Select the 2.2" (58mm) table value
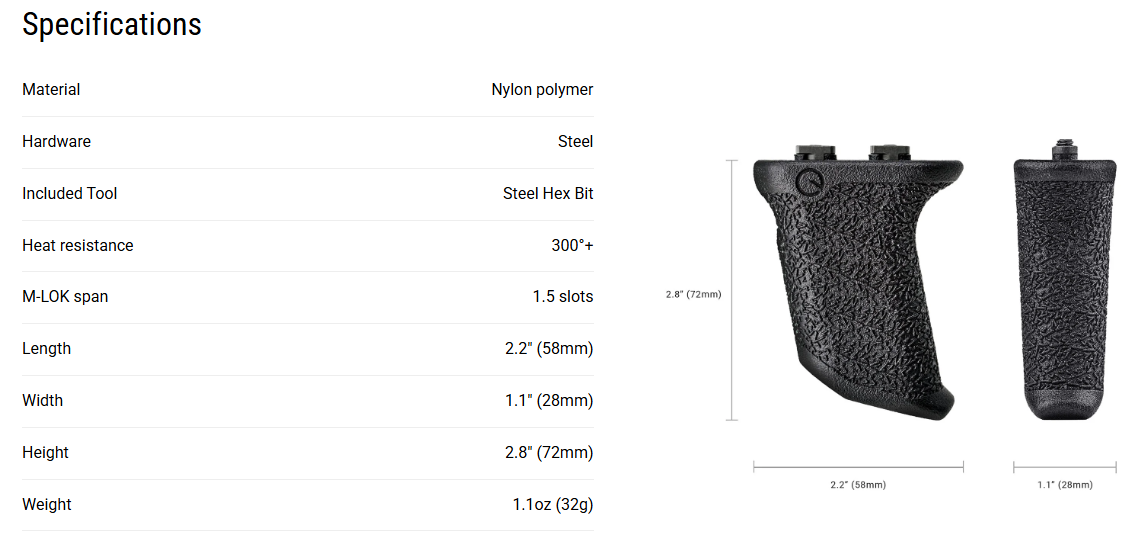The image size is (1140, 535). [549, 349]
